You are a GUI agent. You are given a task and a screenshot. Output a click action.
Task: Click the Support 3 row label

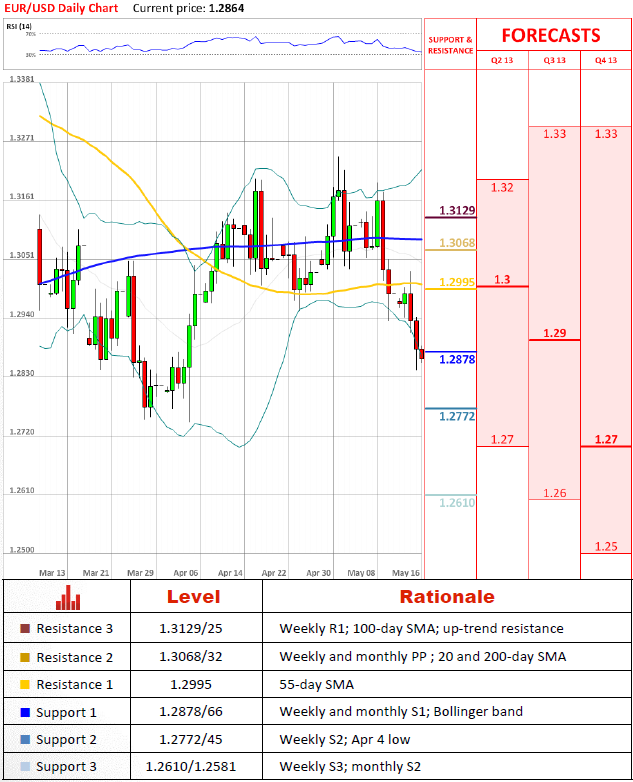coord(66,767)
